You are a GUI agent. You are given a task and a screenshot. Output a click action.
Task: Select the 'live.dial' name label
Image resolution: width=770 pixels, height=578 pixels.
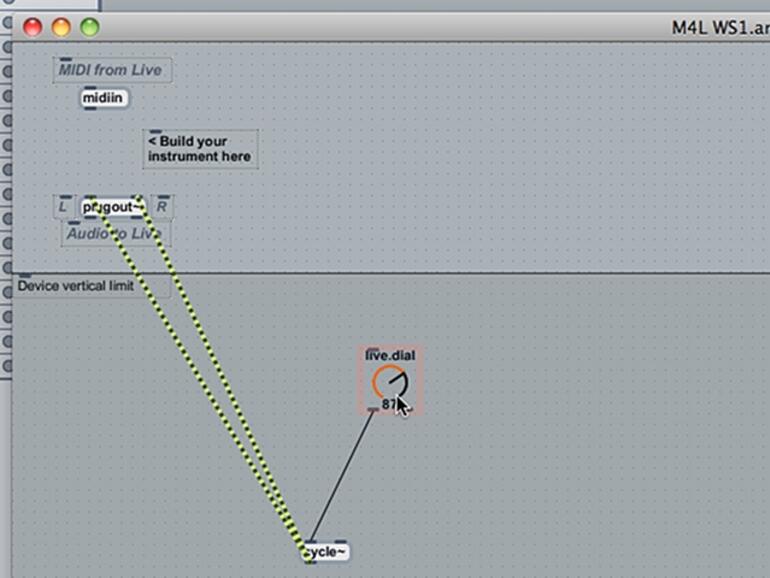pyautogui.click(x=390, y=355)
